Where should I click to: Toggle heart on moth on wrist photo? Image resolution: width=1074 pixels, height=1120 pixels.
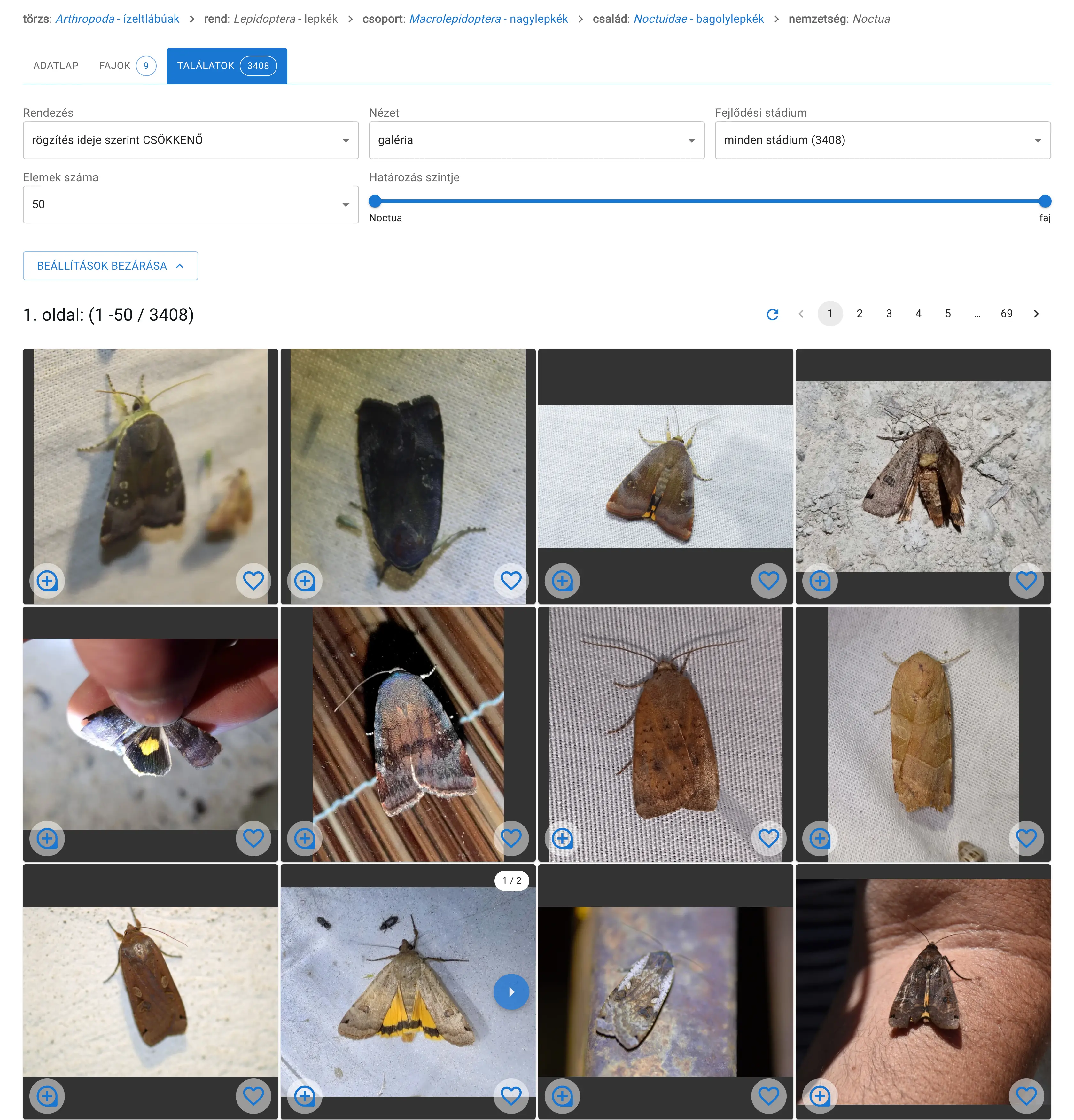click(1026, 1095)
